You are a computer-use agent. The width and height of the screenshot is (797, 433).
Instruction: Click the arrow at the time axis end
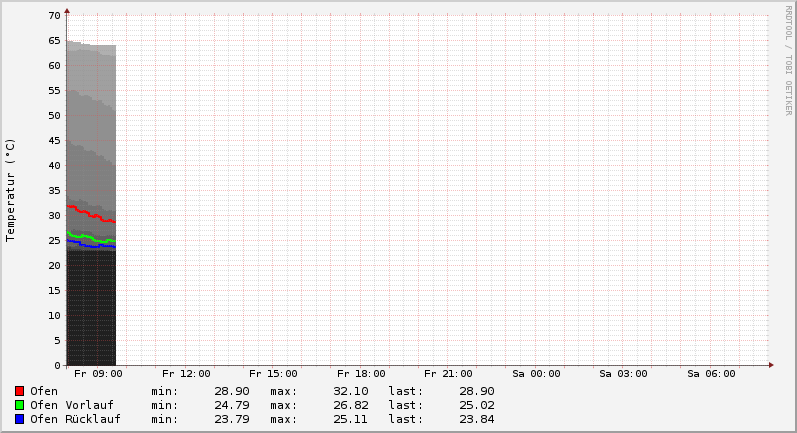tap(770, 365)
